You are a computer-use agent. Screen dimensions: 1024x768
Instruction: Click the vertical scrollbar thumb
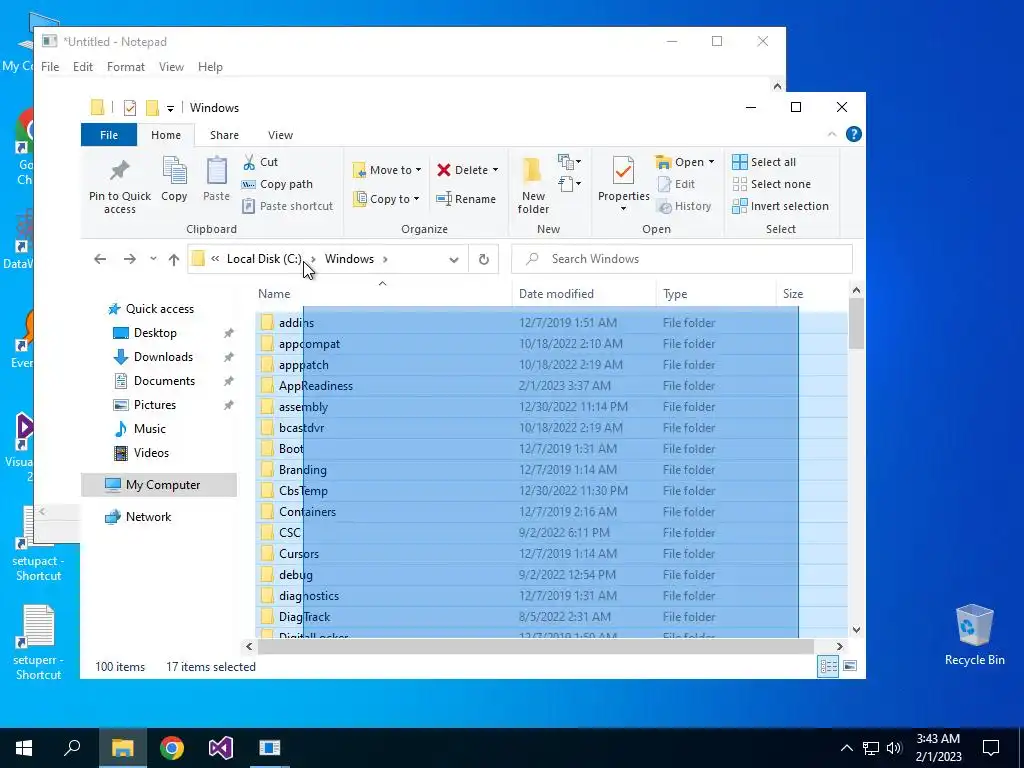[856, 323]
